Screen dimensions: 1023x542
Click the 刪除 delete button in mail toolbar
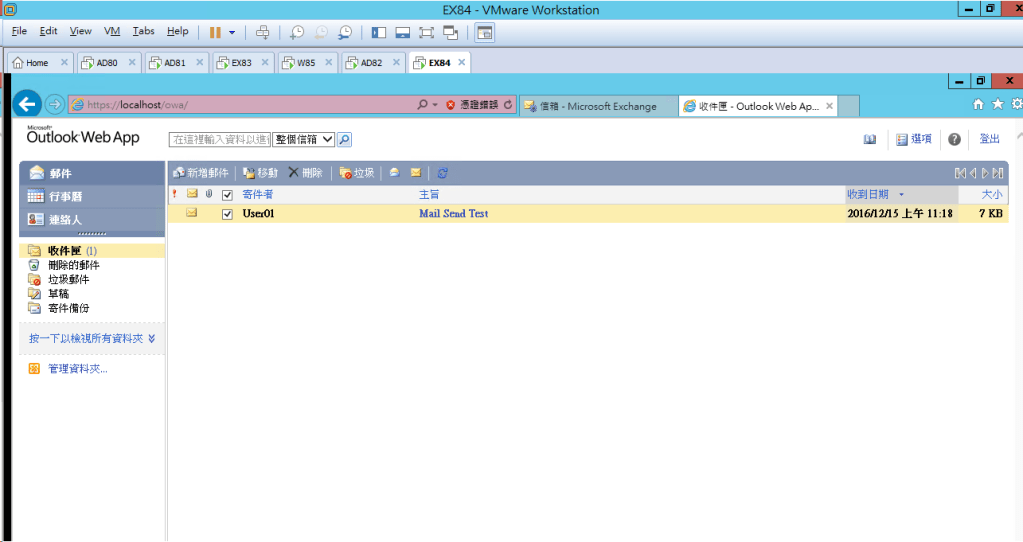305,173
